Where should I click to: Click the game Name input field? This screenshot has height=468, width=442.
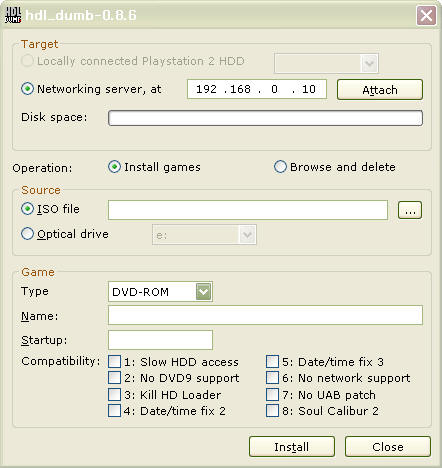point(265,315)
